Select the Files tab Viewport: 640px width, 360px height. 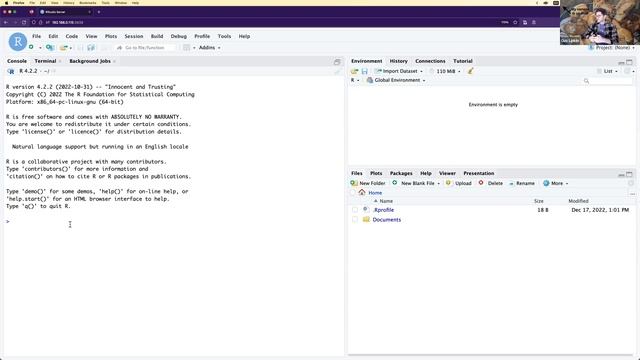[x=356, y=173]
